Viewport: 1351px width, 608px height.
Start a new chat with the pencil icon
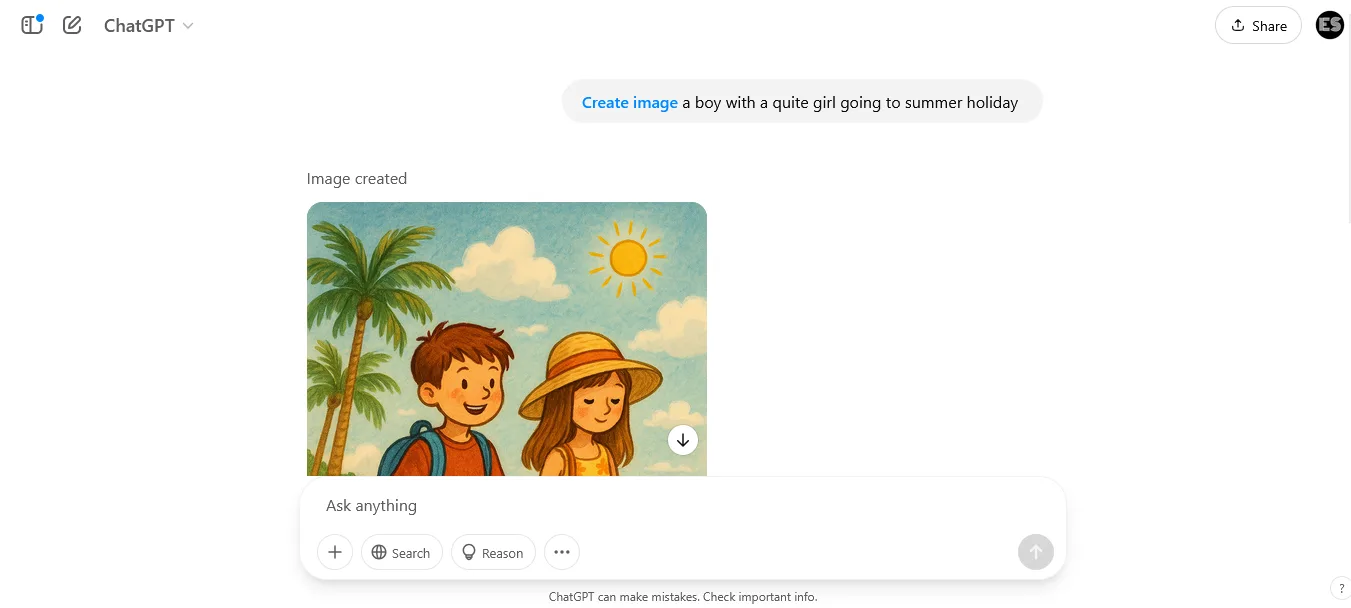point(72,25)
